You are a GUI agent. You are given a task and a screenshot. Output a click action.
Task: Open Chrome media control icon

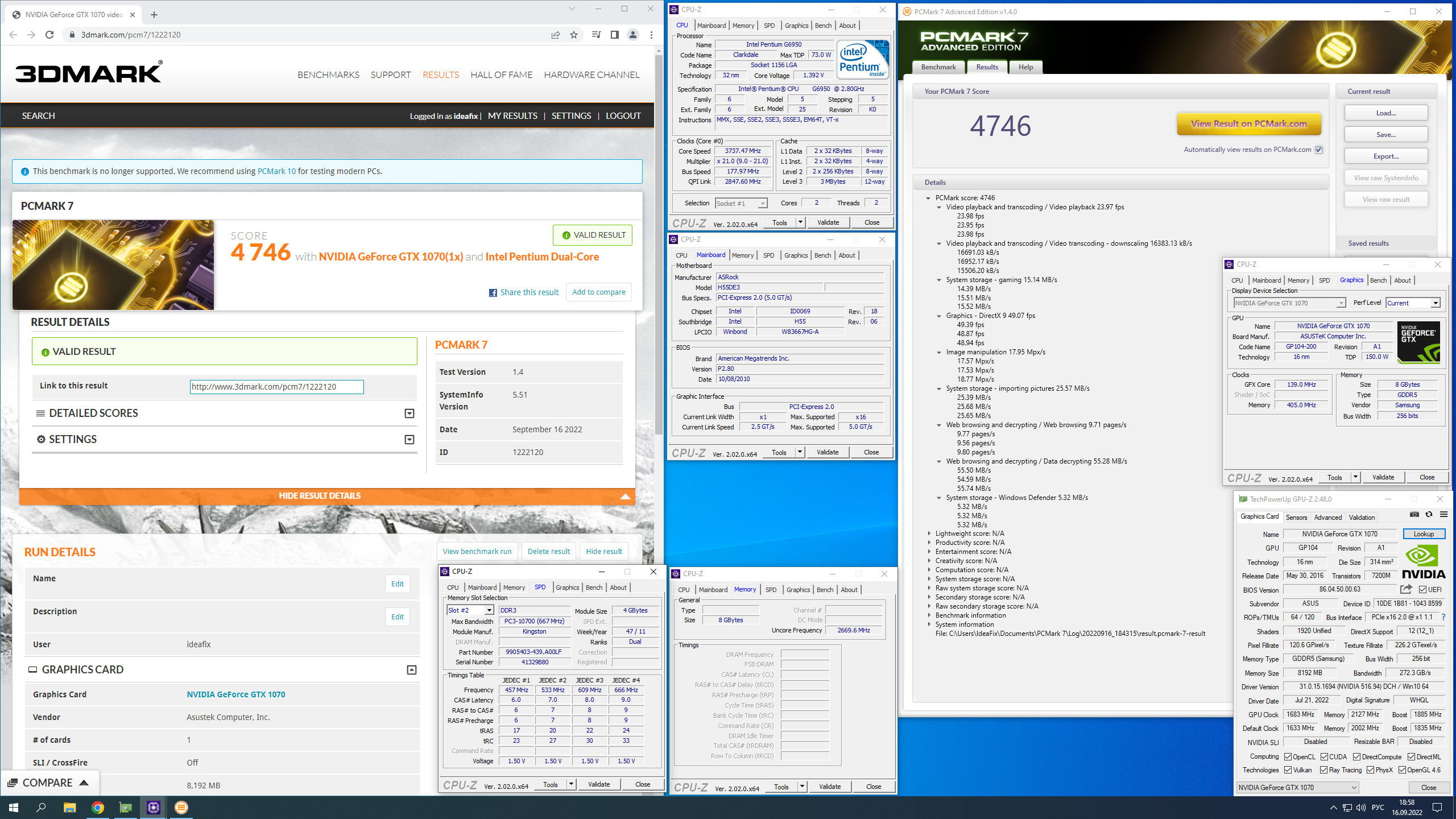(x=596, y=35)
